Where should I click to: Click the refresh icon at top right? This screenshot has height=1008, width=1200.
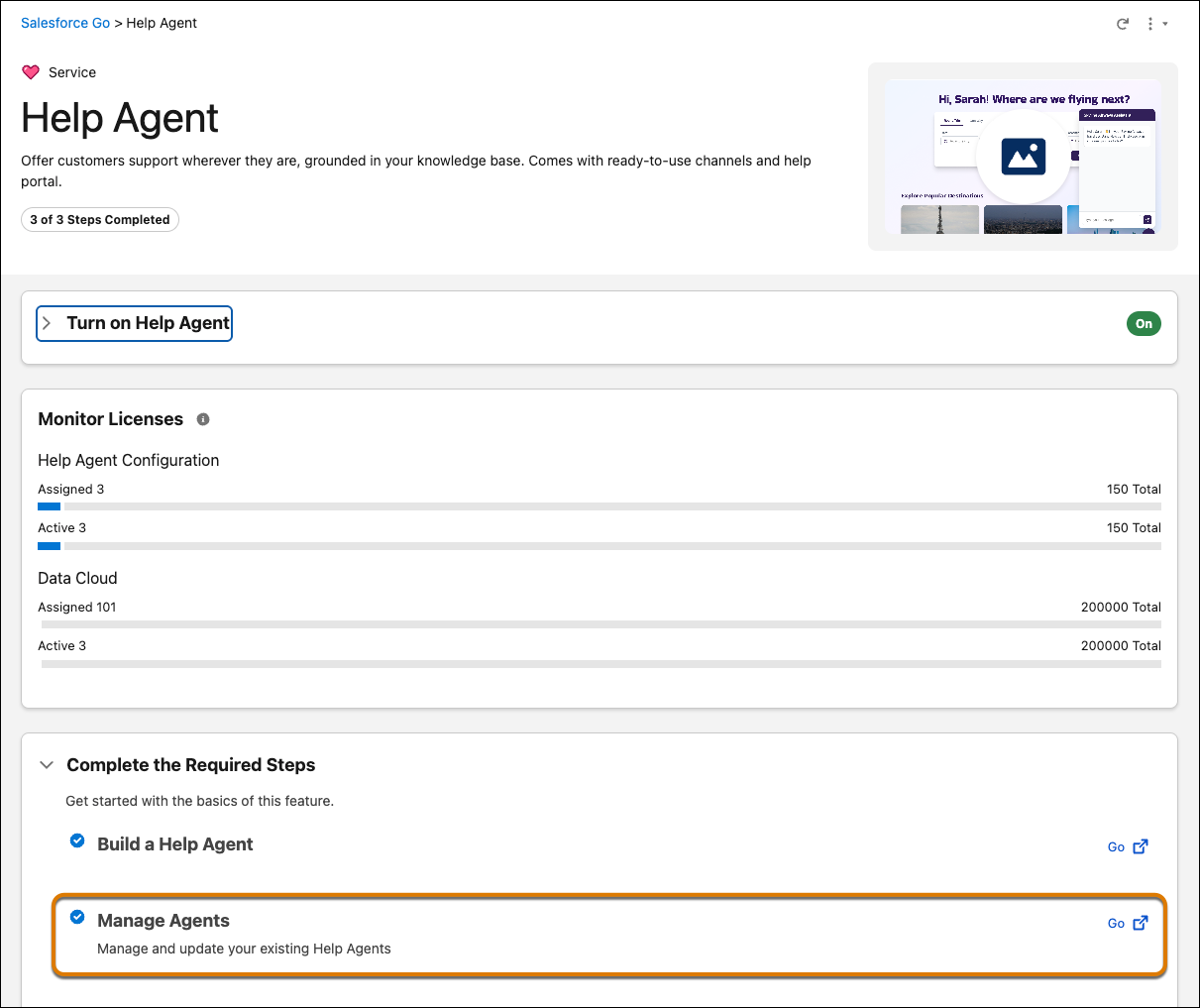click(x=1123, y=24)
